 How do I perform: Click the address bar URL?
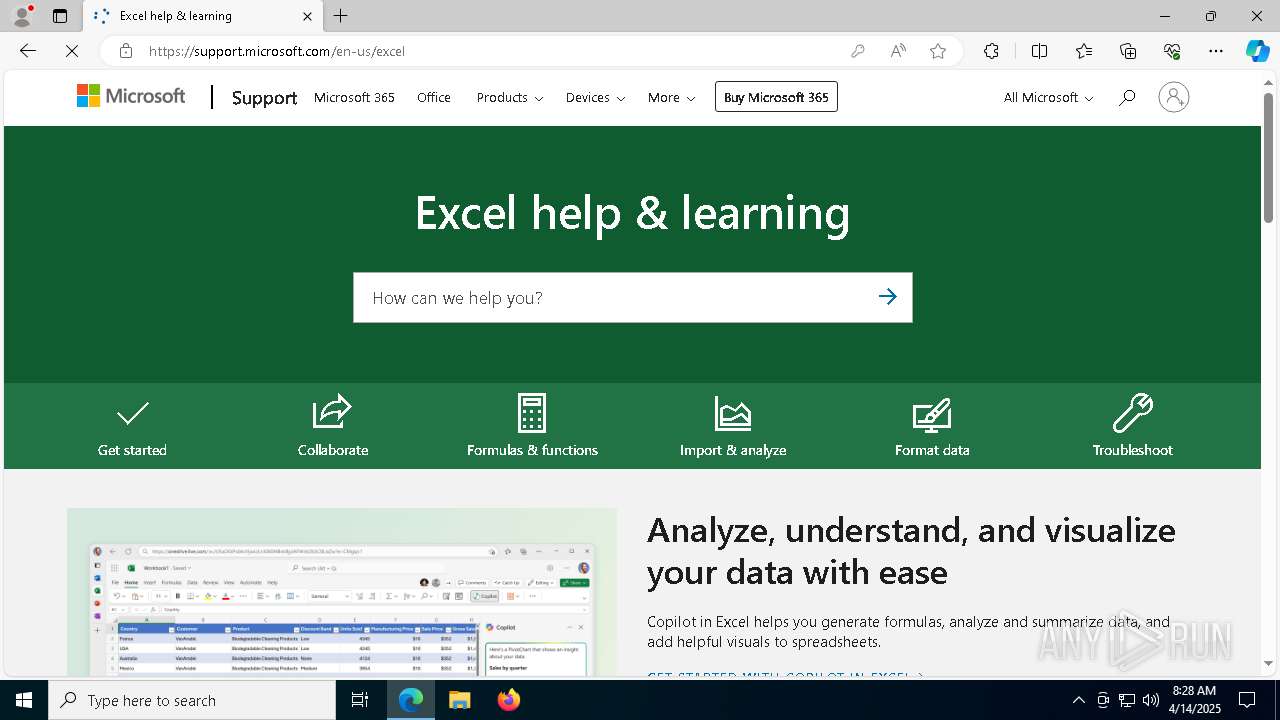(277, 51)
